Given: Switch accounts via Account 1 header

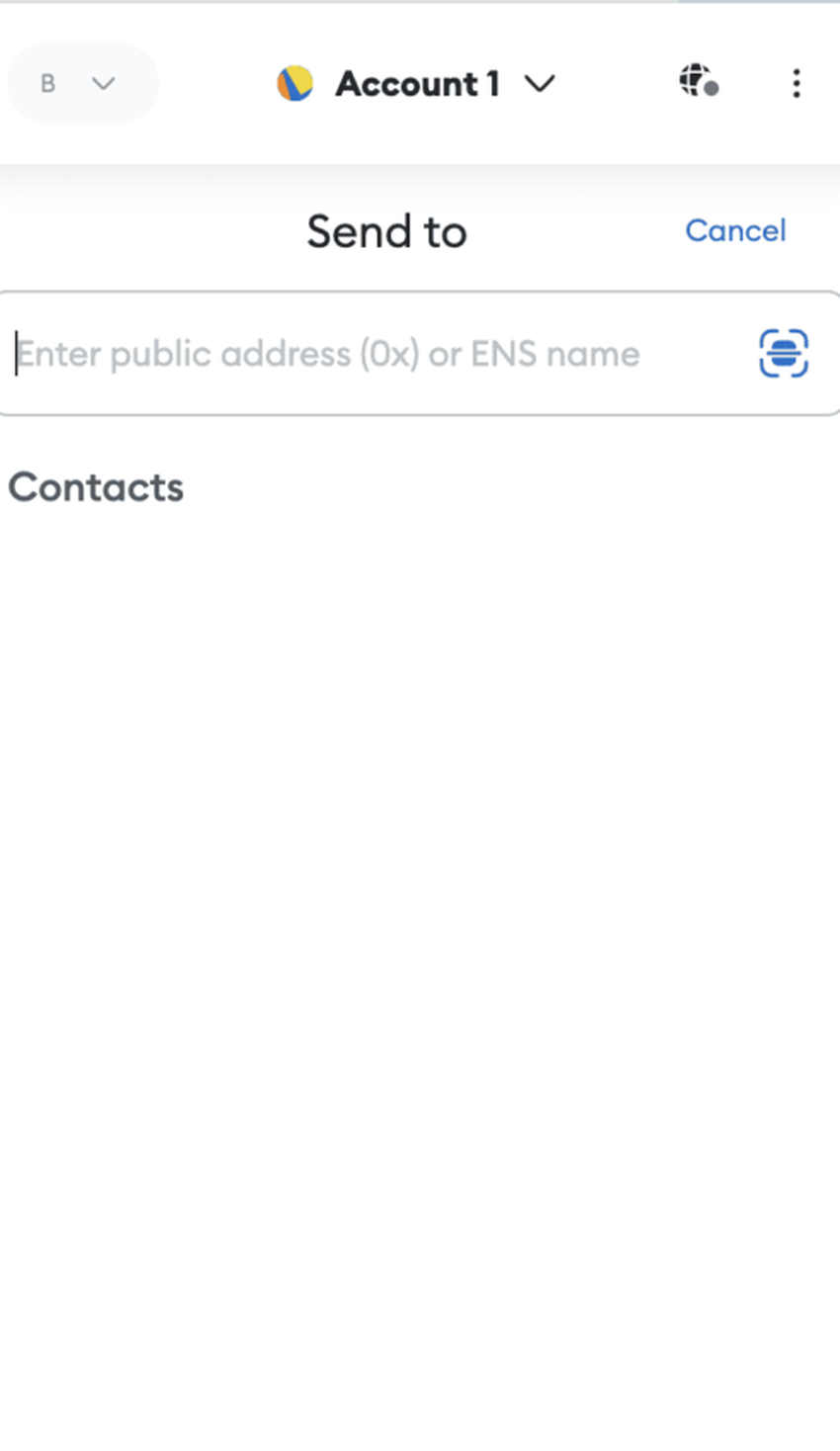Looking at the screenshot, I should coord(416,84).
